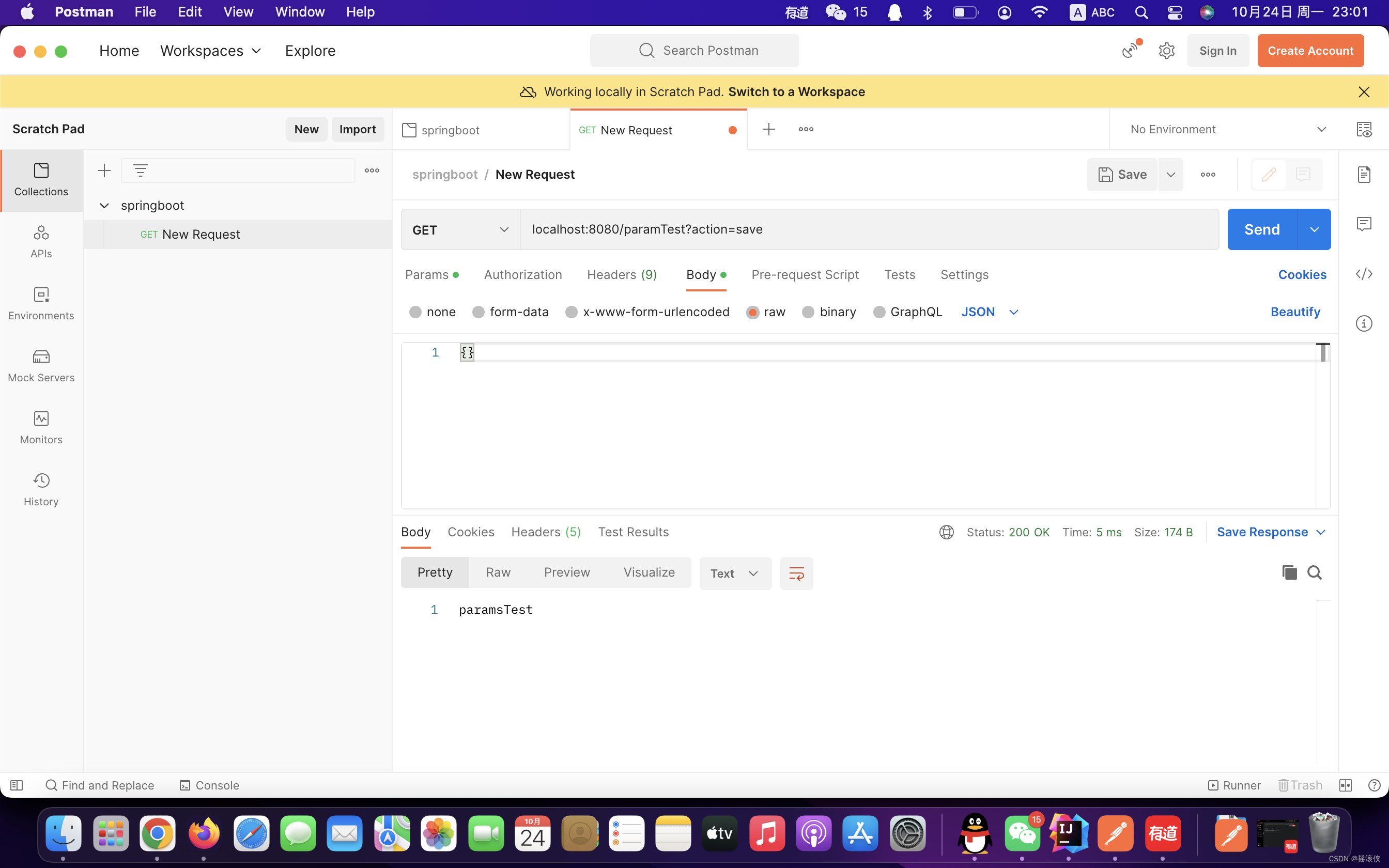Launch the Collection Runner

[1234, 785]
